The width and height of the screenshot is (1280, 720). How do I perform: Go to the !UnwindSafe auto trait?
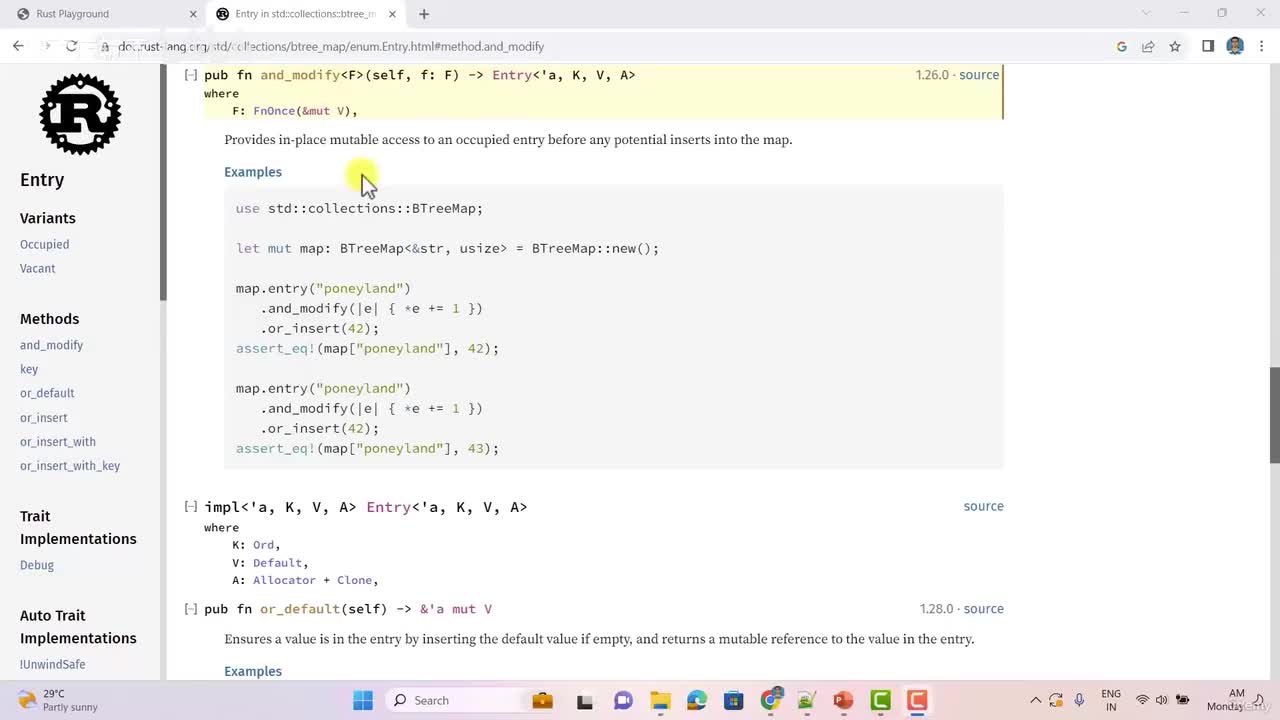pyautogui.click(x=52, y=665)
